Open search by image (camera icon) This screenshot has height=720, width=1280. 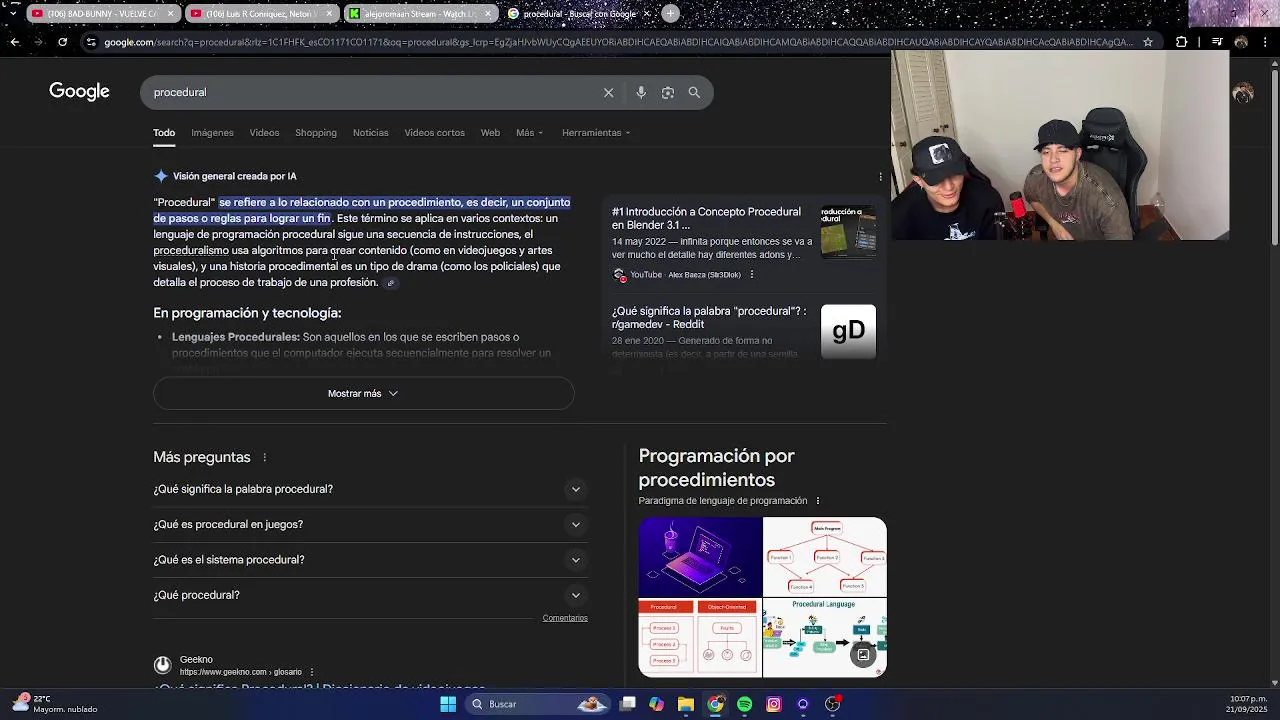[667, 92]
